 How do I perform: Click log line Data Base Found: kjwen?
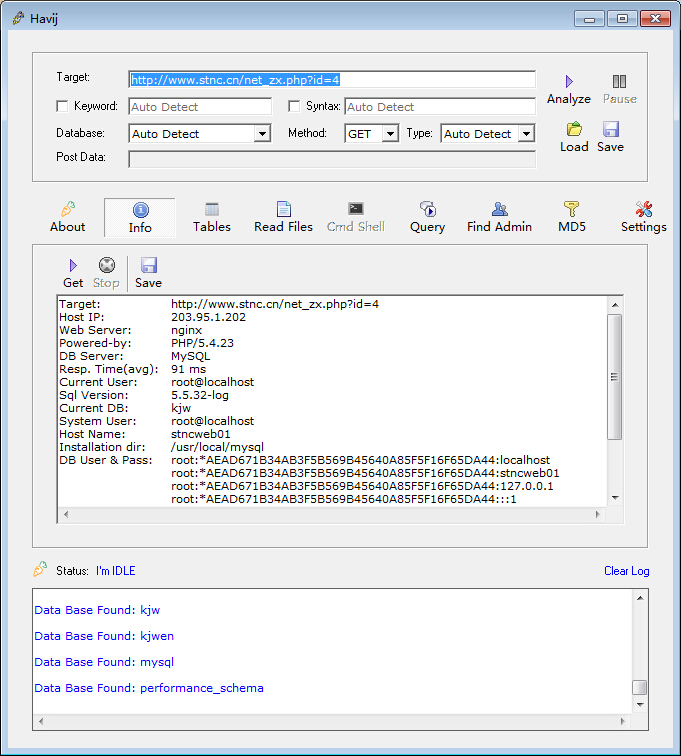pos(104,636)
